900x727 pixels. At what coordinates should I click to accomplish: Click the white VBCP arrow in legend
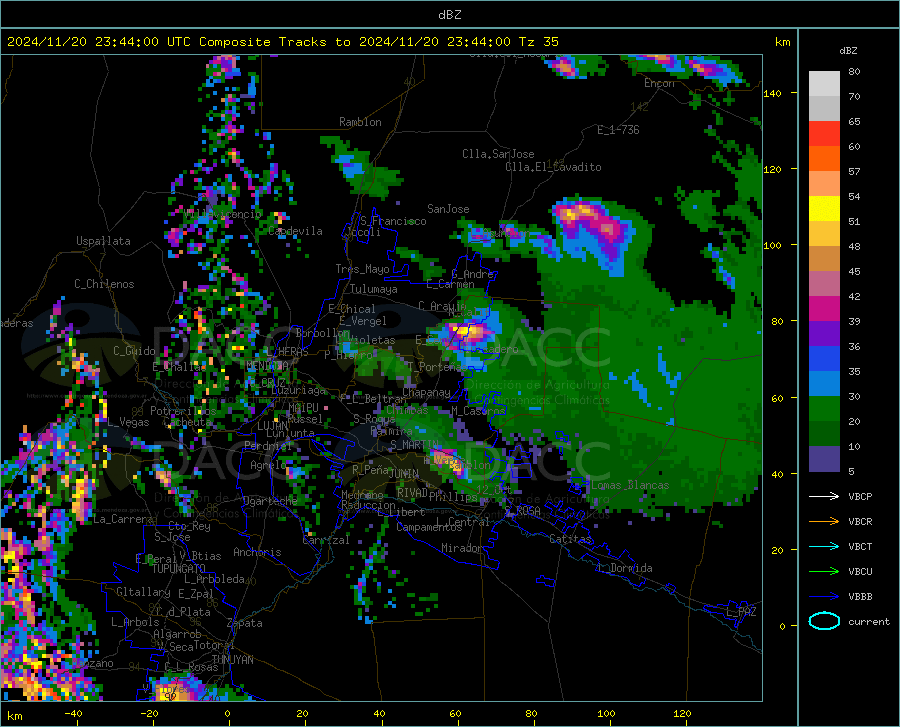click(824, 496)
